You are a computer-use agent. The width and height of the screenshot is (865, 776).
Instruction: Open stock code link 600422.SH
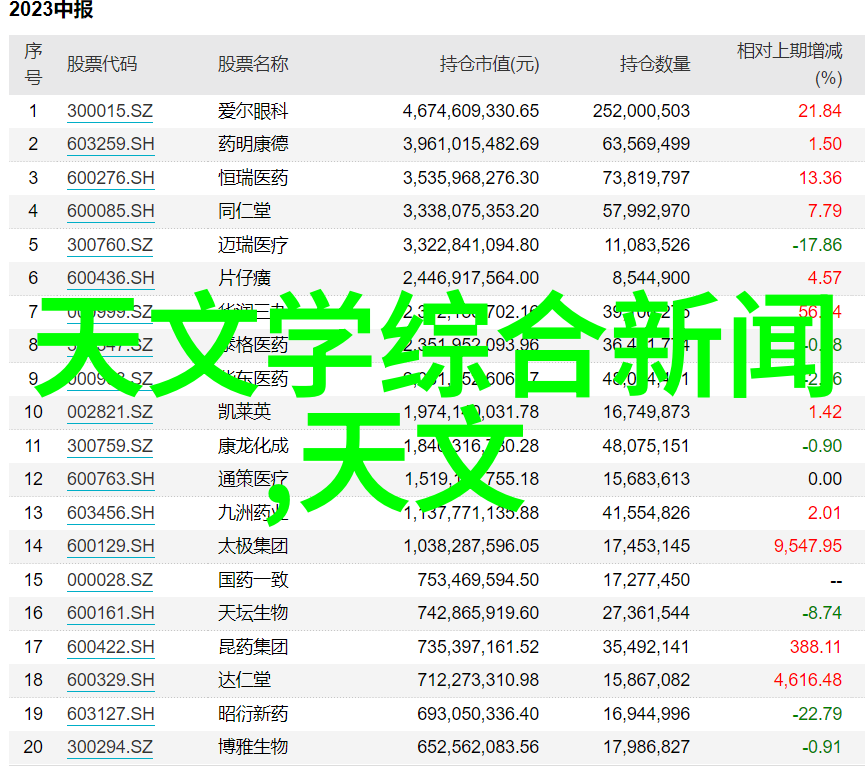click(110, 647)
